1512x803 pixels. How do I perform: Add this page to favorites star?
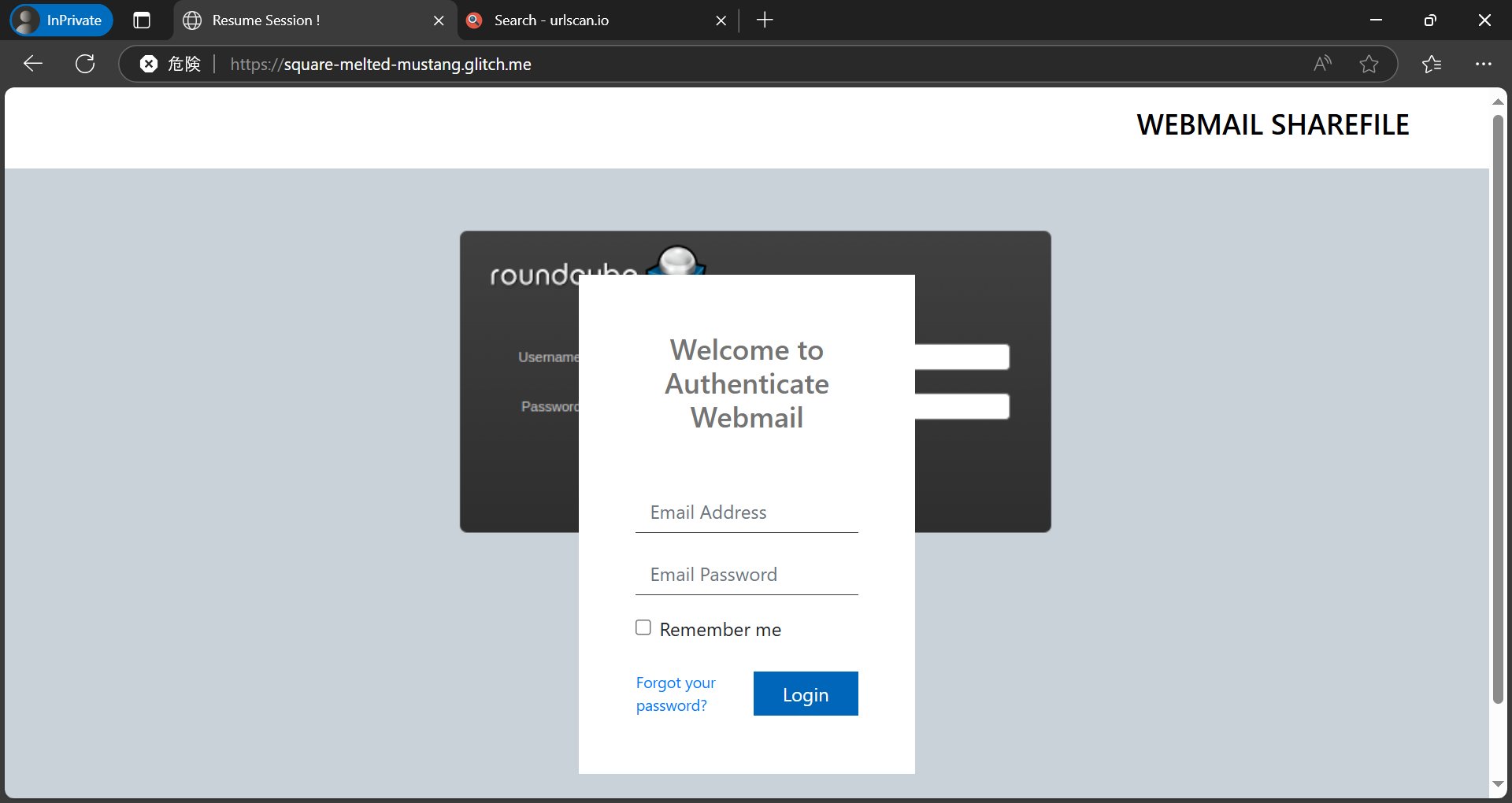[x=1369, y=64]
